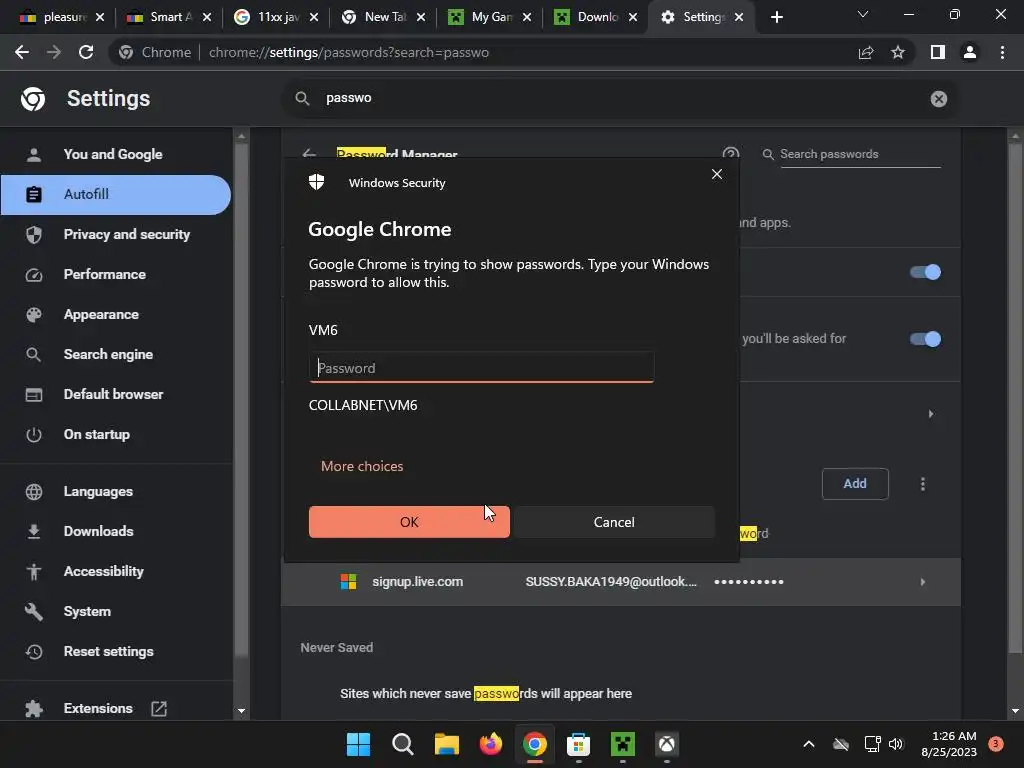This screenshot has width=1024, height=768.
Task: Click the Reset settings clock icon
Action: click(x=34, y=651)
